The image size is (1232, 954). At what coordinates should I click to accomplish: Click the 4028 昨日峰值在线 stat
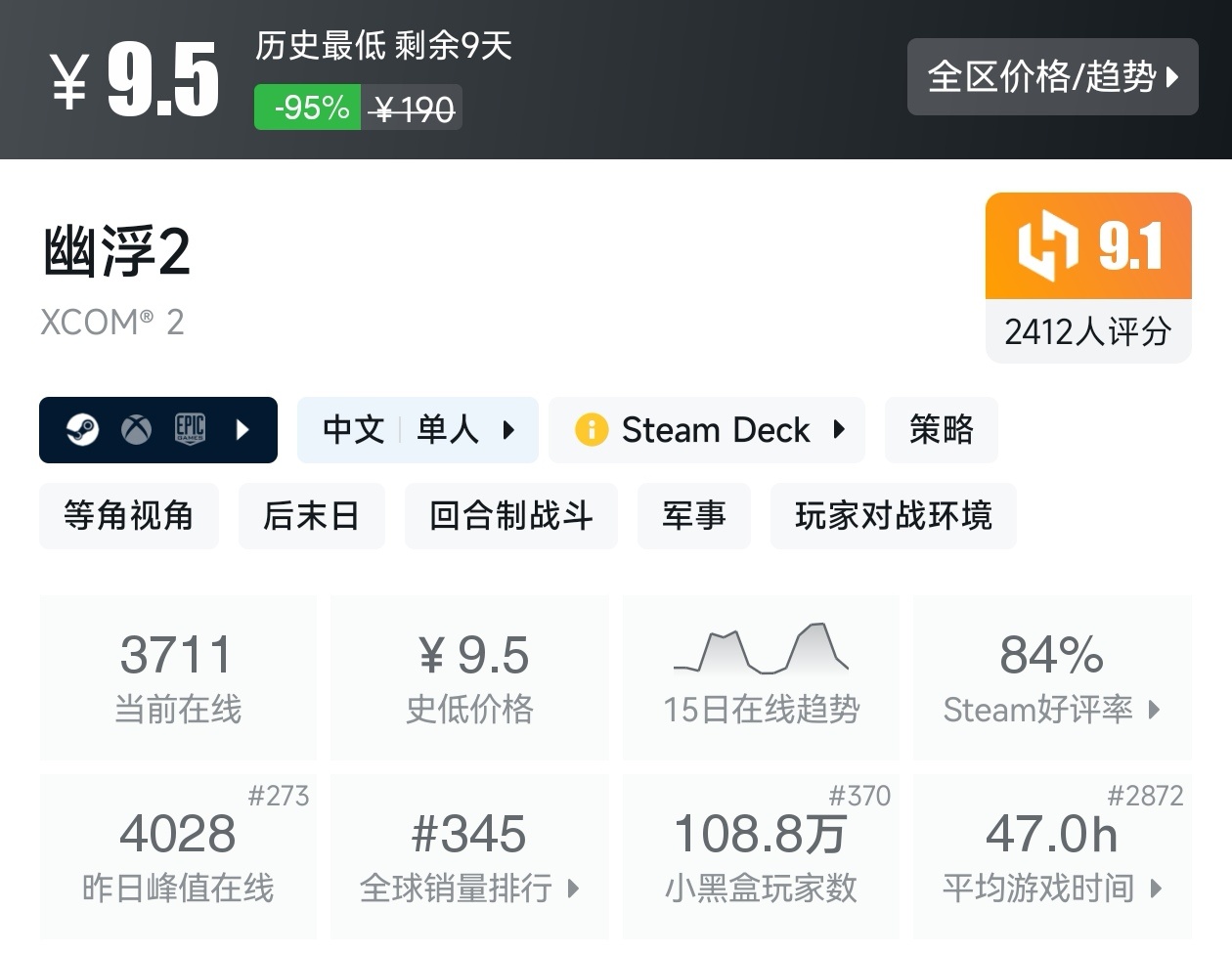pyautogui.click(x=178, y=856)
